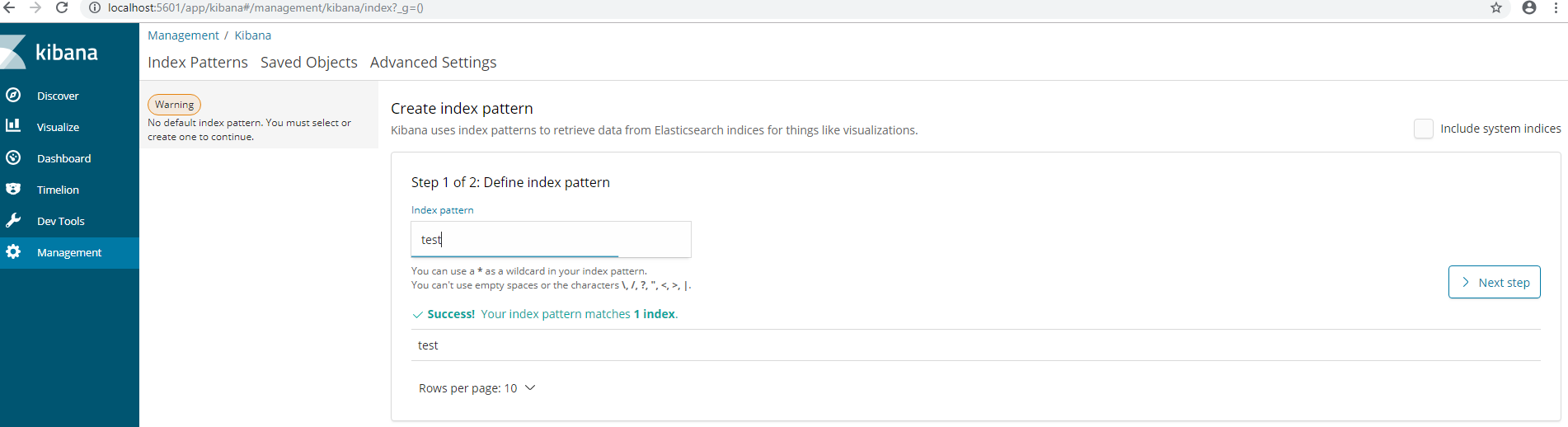Click the Visualize bar chart icon
Viewport: 1568px width, 427px height.
point(13,126)
